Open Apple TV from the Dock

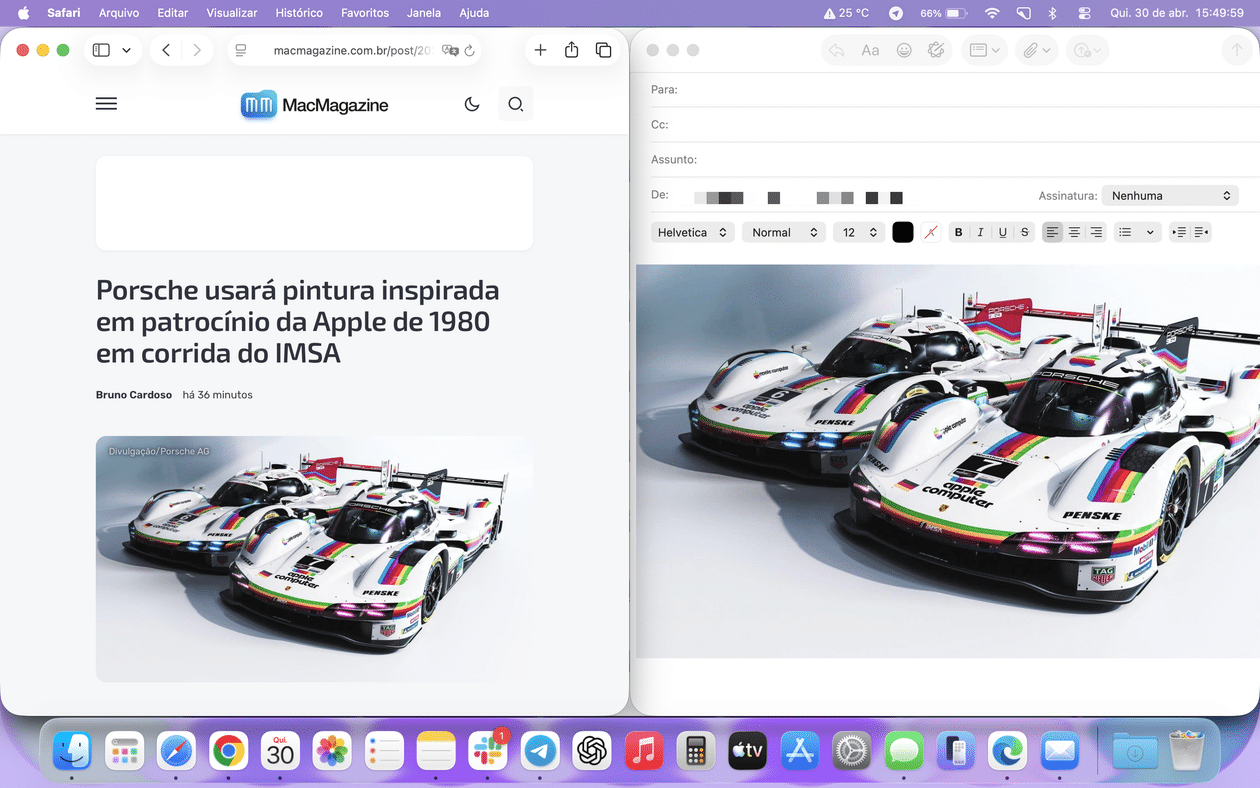tap(747, 750)
